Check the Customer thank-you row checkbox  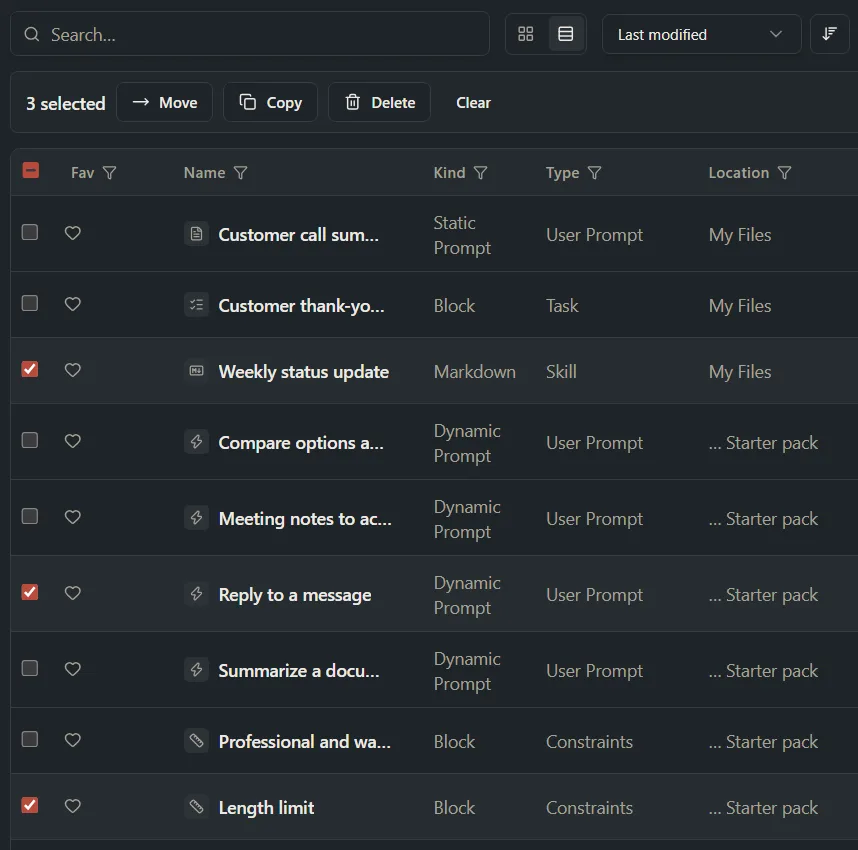(x=30, y=303)
